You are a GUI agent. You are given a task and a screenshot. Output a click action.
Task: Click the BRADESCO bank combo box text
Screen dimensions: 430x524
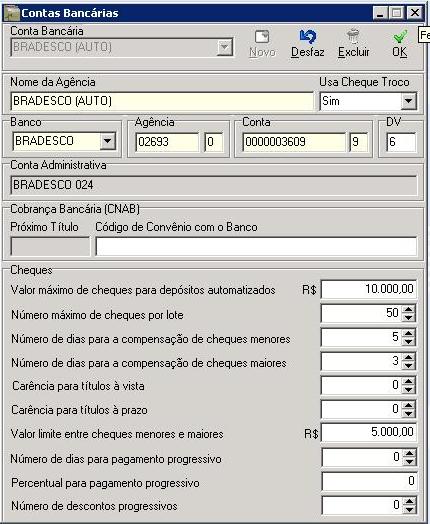44,141
